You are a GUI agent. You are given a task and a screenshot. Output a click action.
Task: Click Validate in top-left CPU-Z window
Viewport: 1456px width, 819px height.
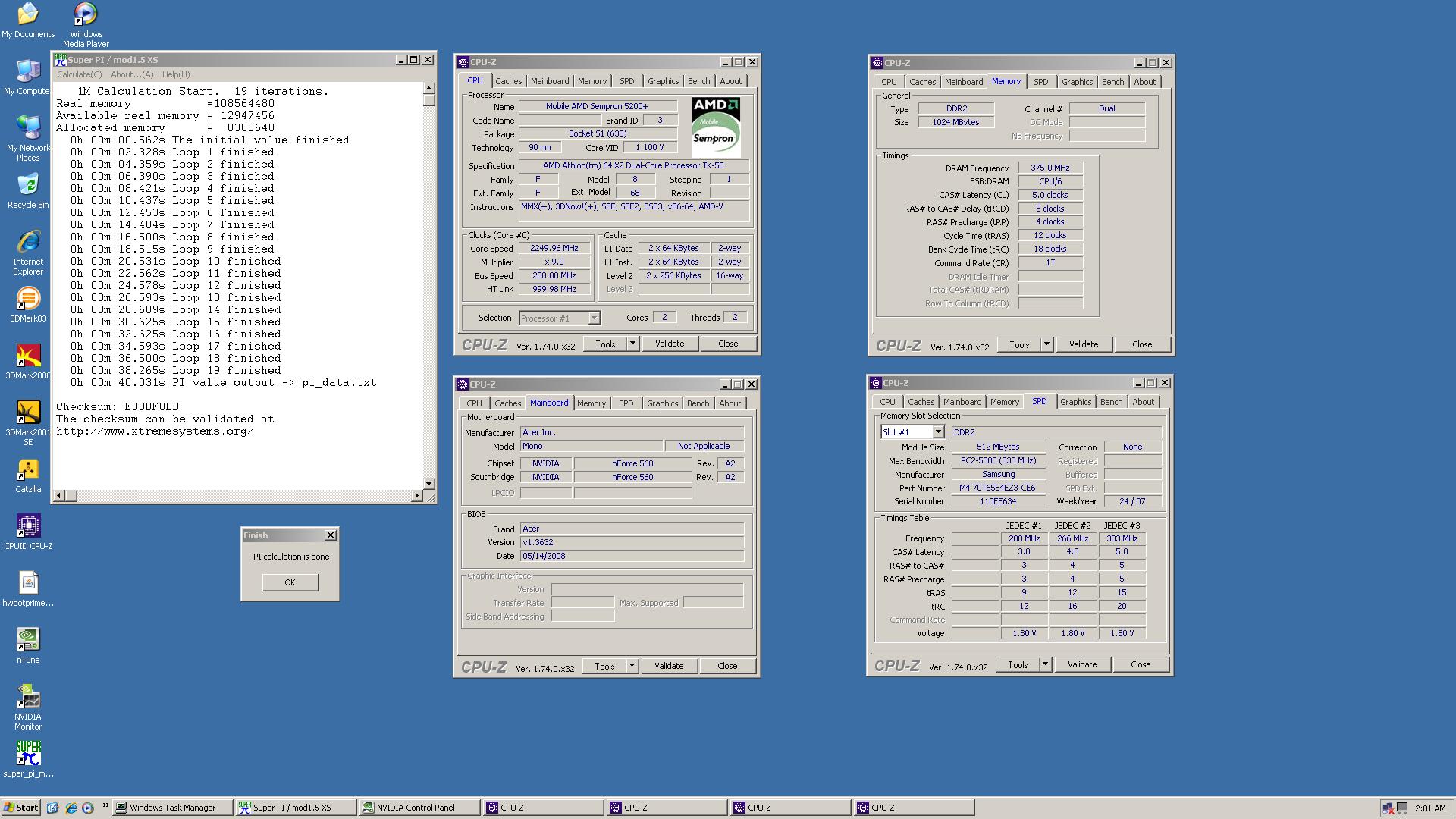pos(670,344)
